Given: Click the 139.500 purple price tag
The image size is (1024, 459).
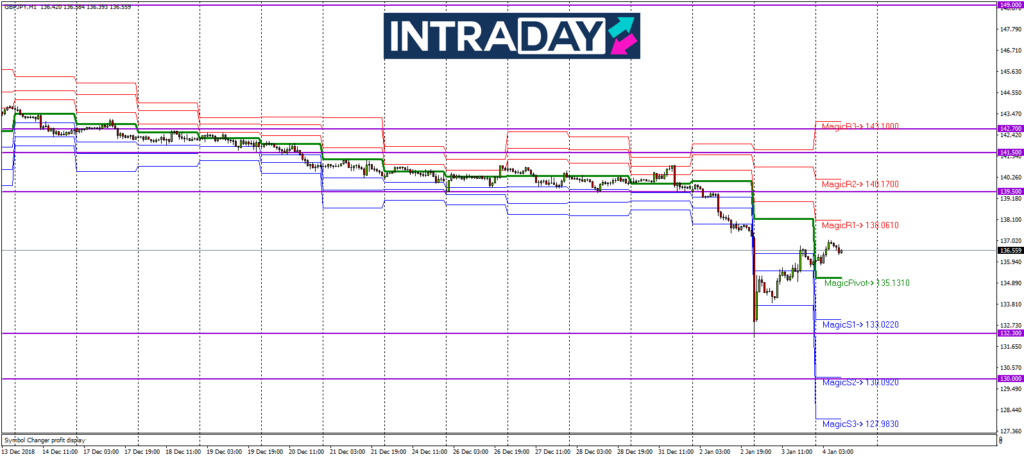Looking at the screenshot, I should [1009, 191].
